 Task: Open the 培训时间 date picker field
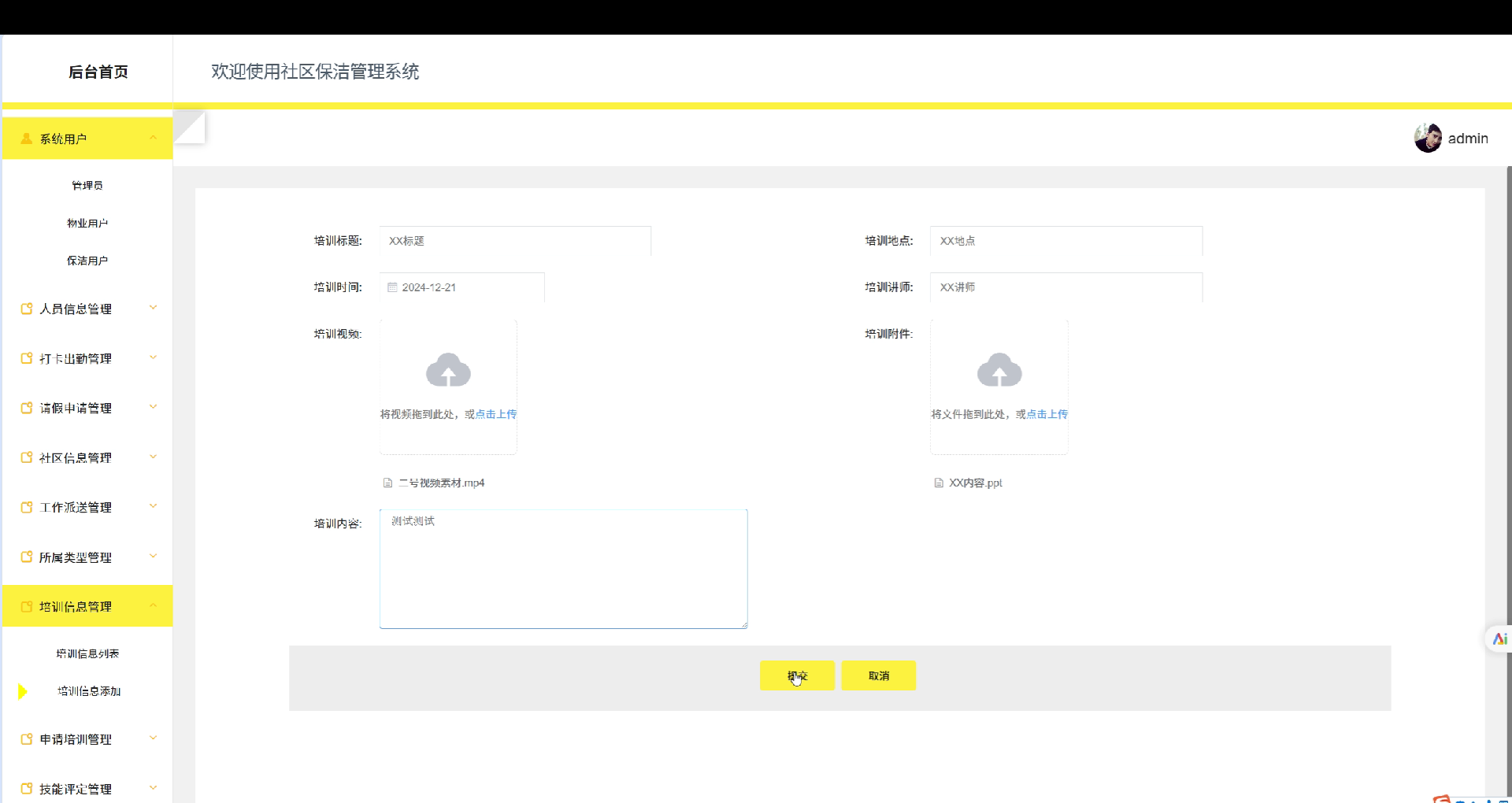(x=462, y=287)
